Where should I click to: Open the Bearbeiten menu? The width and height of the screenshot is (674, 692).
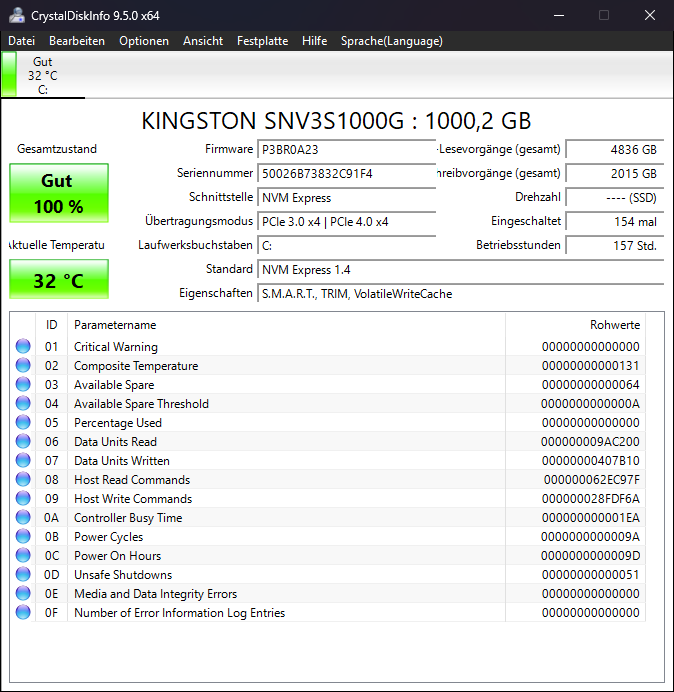77,41
